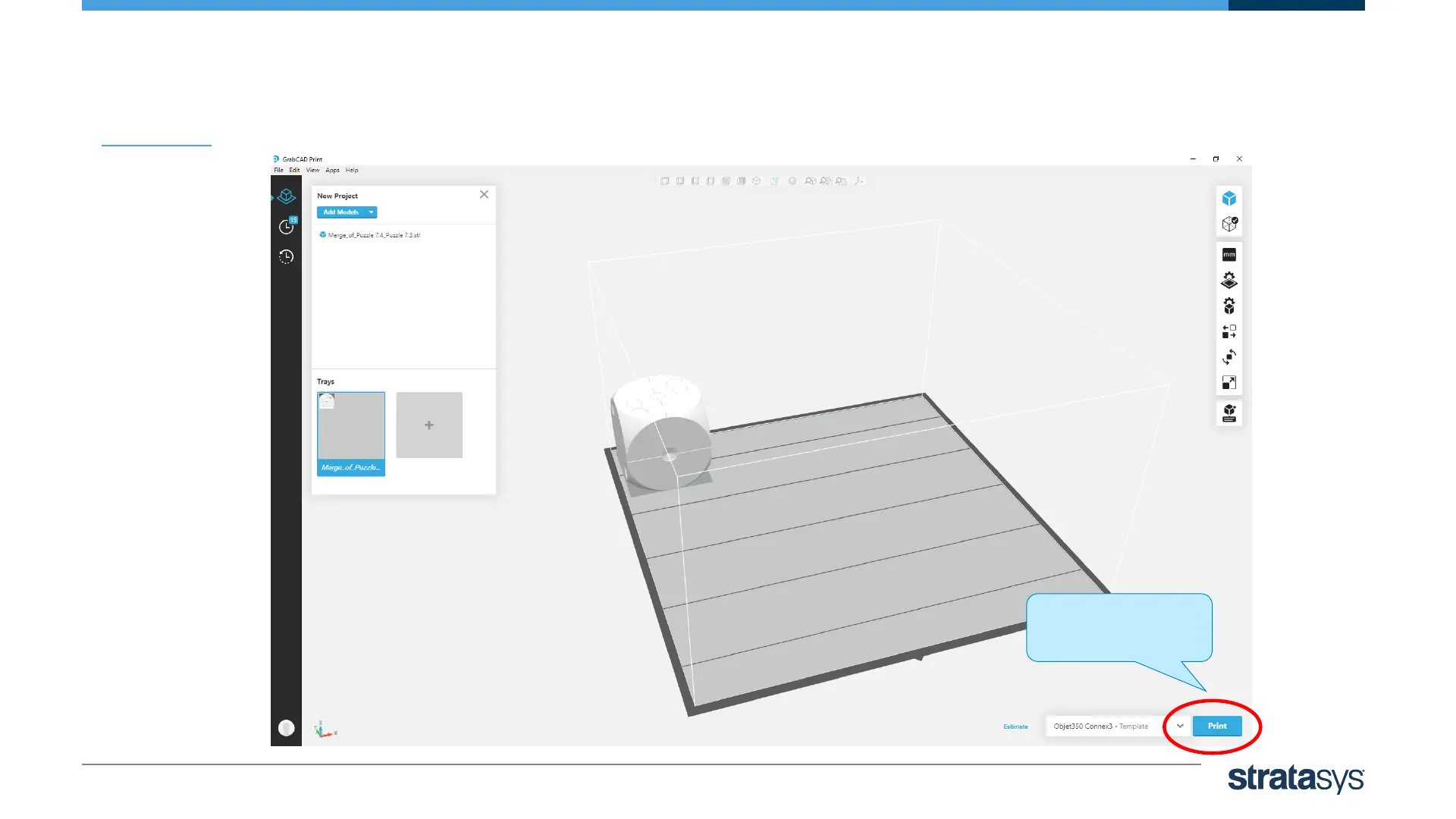
Task: Click the blue Print button
Action: click(x=1216, y=726)
